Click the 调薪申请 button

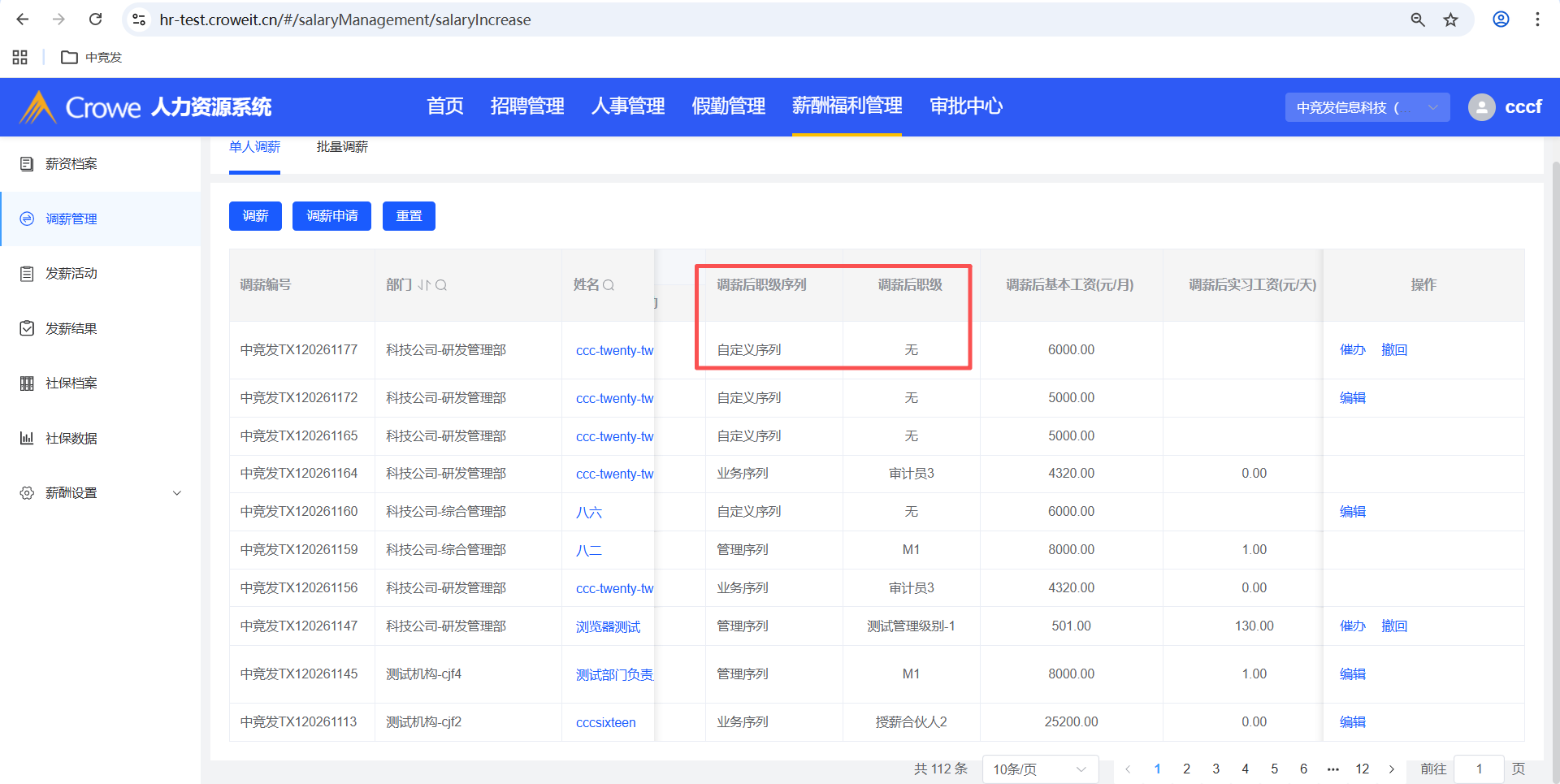(331, 216)
